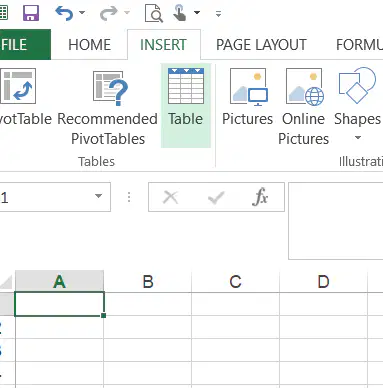Click the A1 cell fill handle
Screen dimensions: 383x388
104,315
